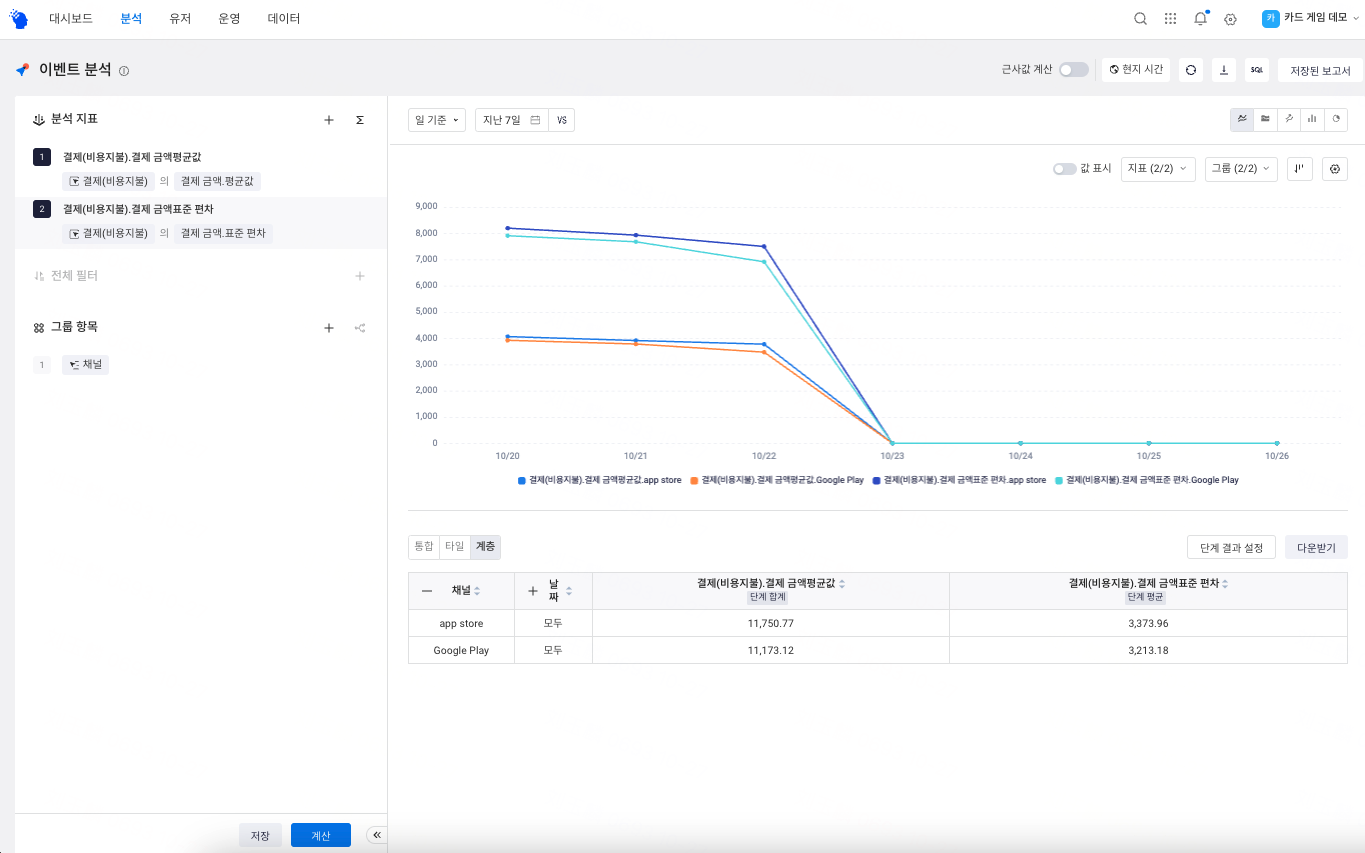Switch to 계층 table tab
The width and height of the screenshot is (1365, 853).
(x=485, y=547)
